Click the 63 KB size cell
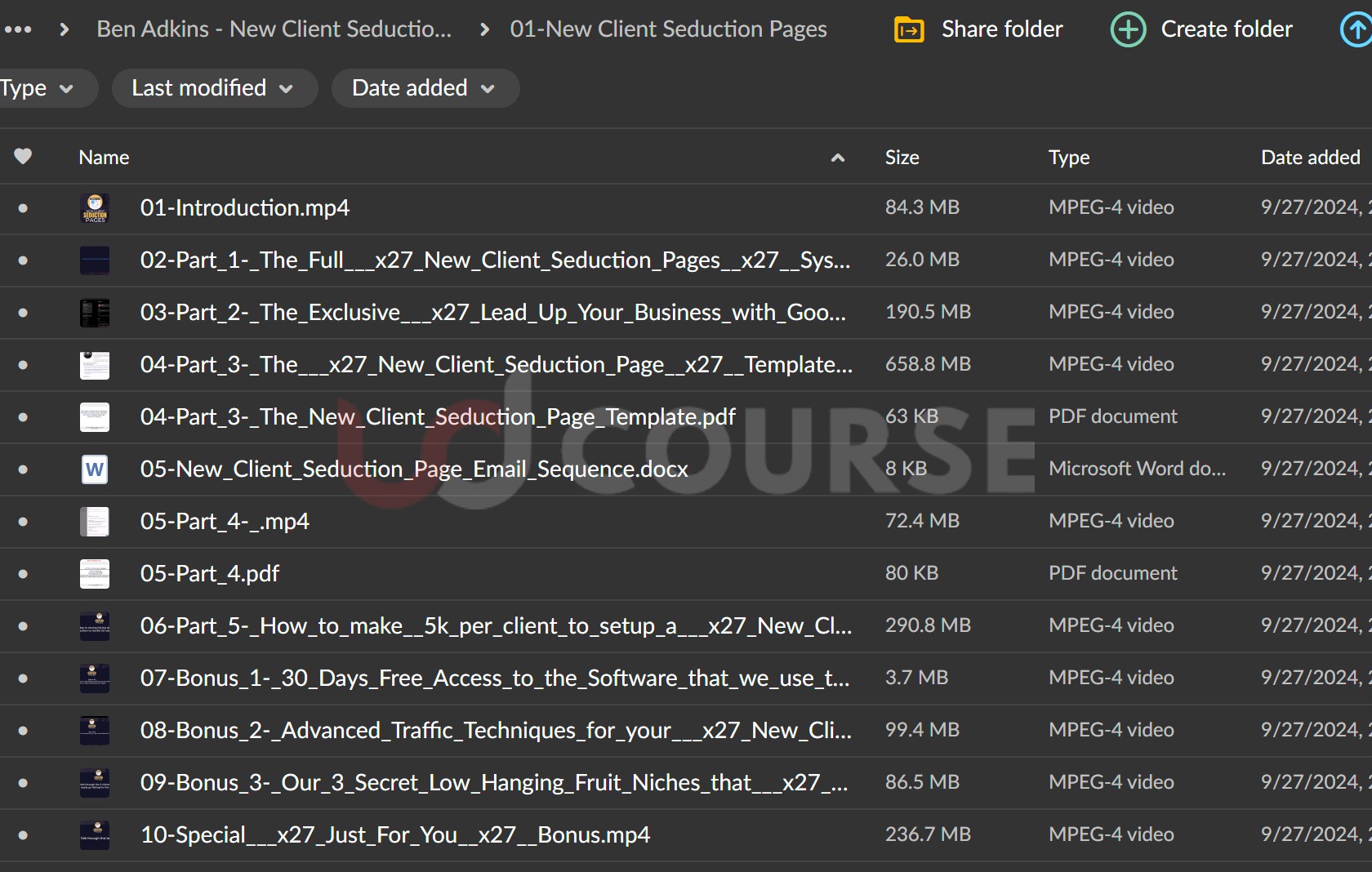Viewport: 1372px width, 872px height. coord(911,416)
